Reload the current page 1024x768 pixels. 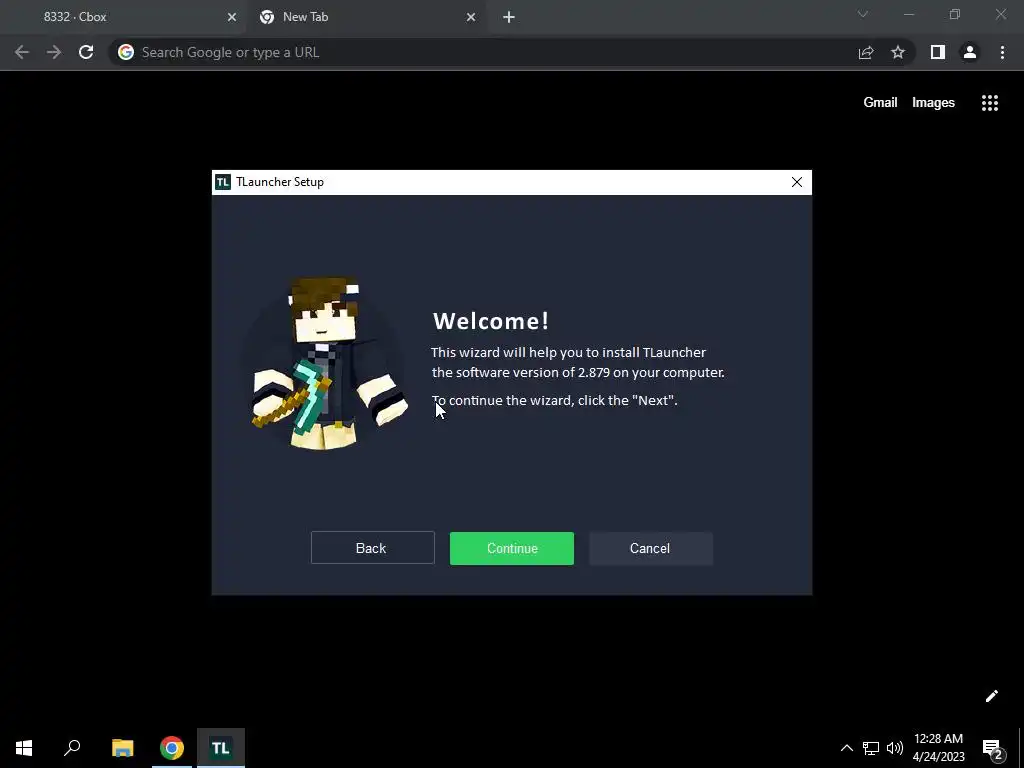[86, 52]
